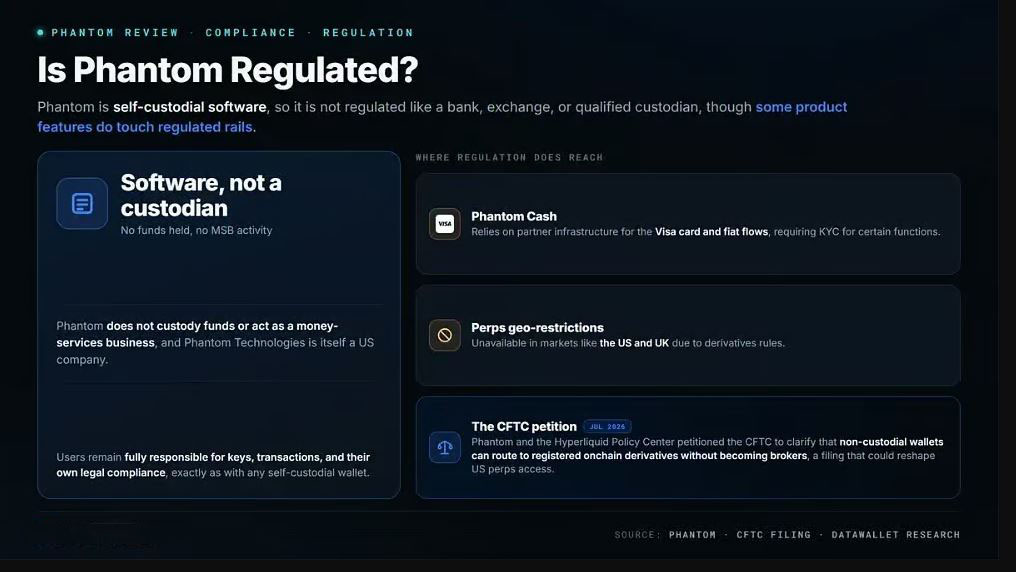Click the 'Software, not a custodian' card heading
Screen dimensions: 1016x572
click(x=201, y=195)
